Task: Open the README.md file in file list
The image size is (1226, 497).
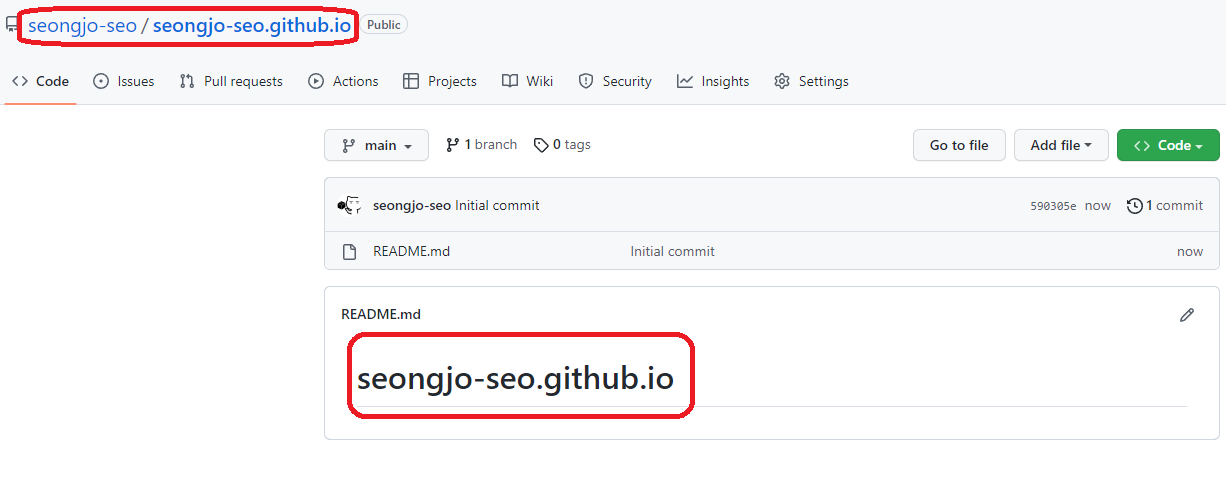Action: [x=411, y=251]
